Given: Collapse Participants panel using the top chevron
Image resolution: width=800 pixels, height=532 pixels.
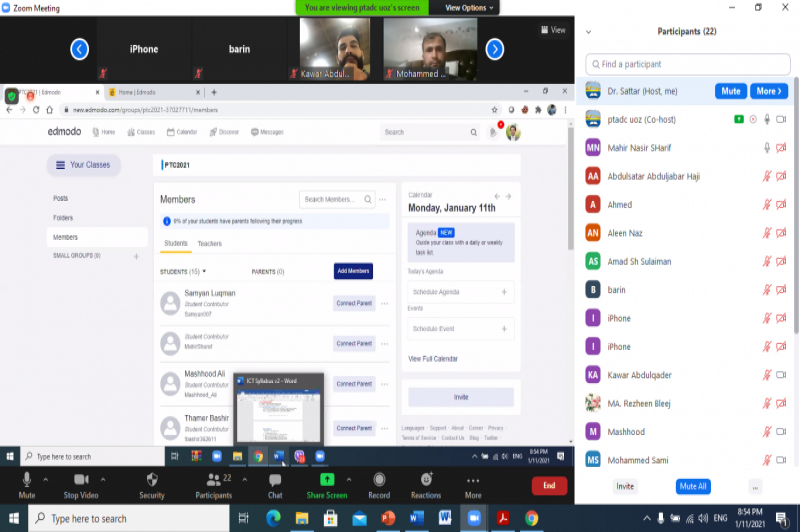Looking at the screenshot, I should point(588,32).
